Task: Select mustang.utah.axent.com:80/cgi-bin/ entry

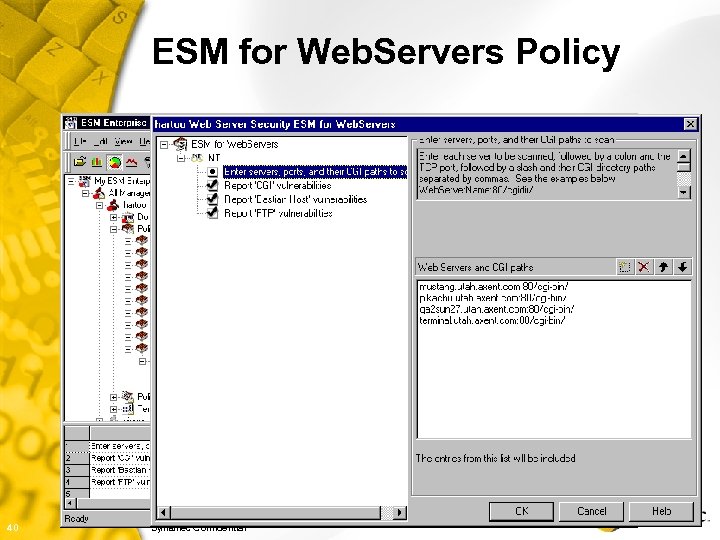Action: point(494,287)
